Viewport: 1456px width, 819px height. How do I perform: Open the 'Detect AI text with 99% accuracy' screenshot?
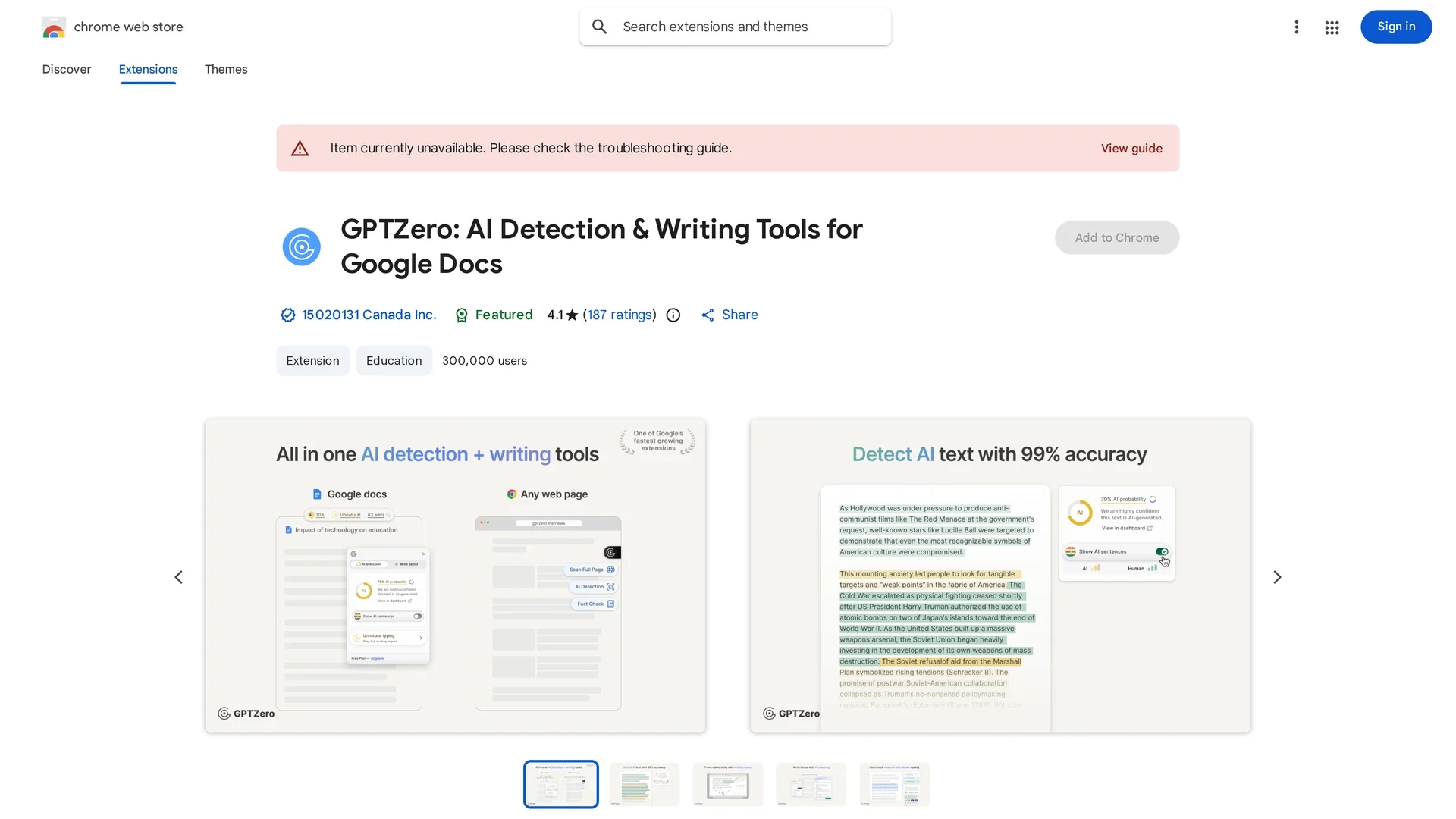coord(1000,576)
